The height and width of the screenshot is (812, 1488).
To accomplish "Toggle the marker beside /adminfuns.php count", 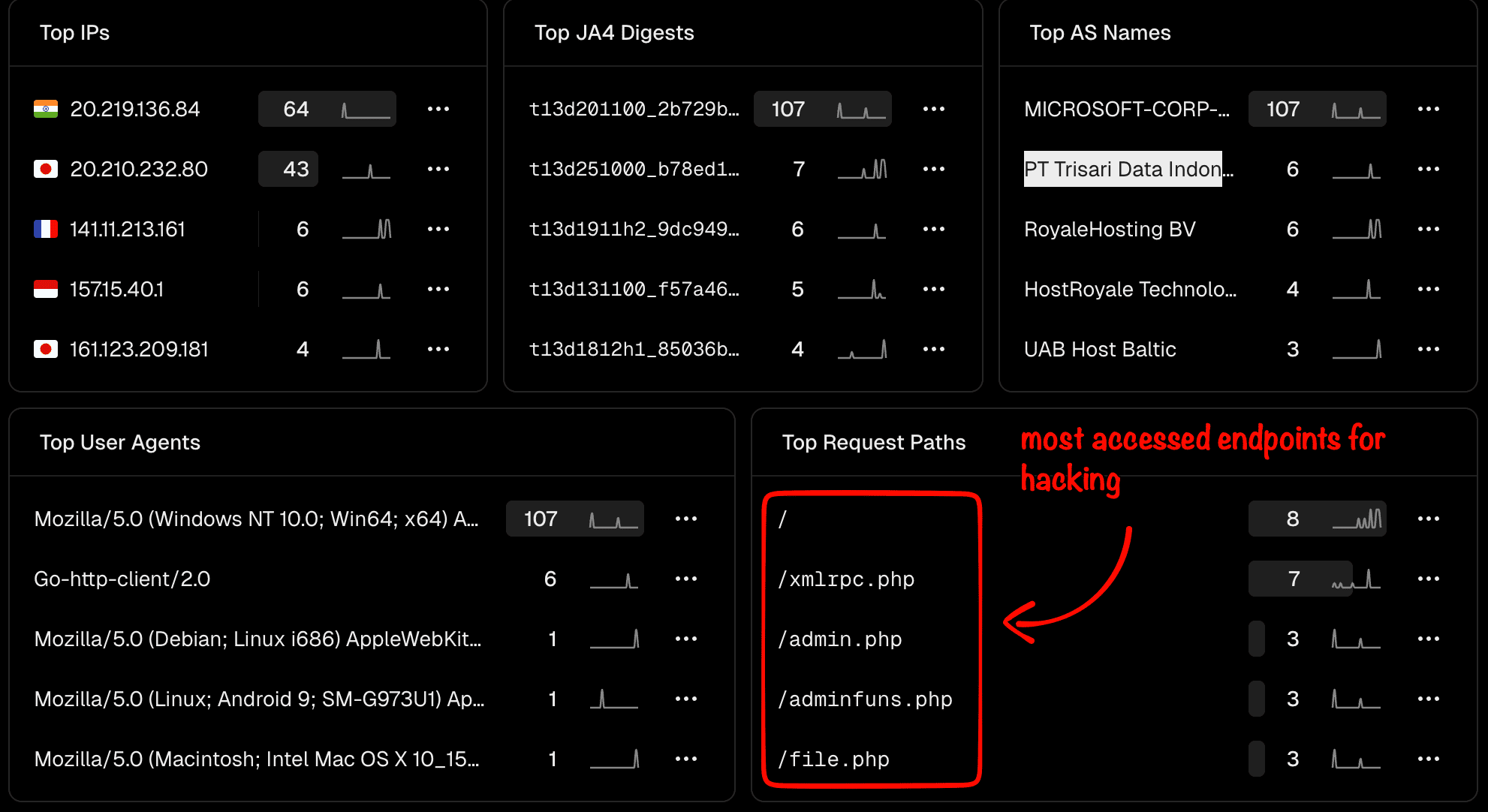I will 1255,699.
